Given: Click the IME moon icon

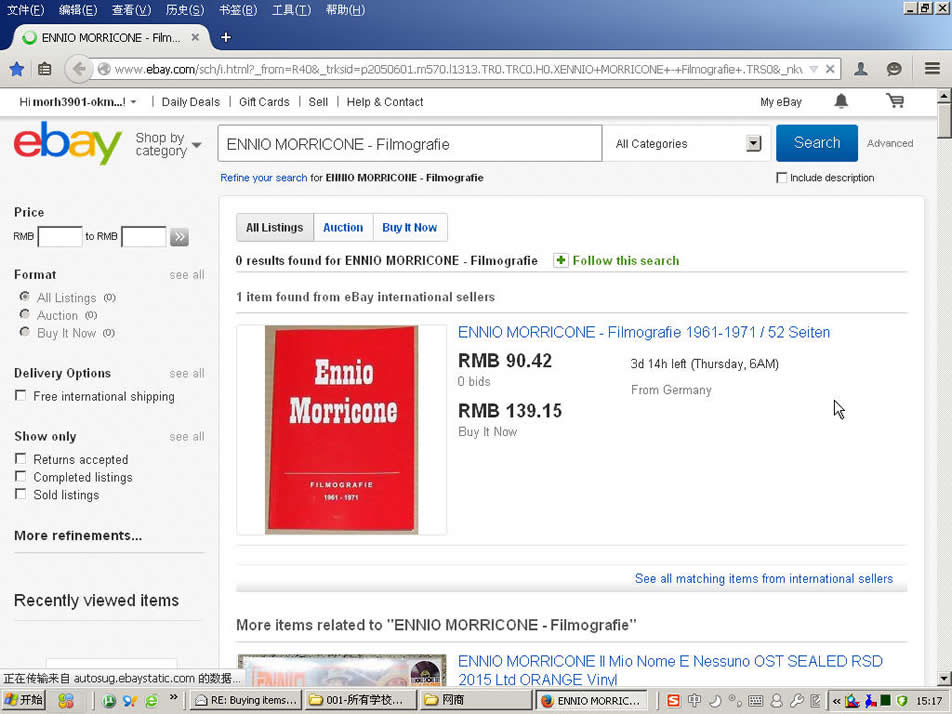Looking at the screenshot, I should pos(715,701).
